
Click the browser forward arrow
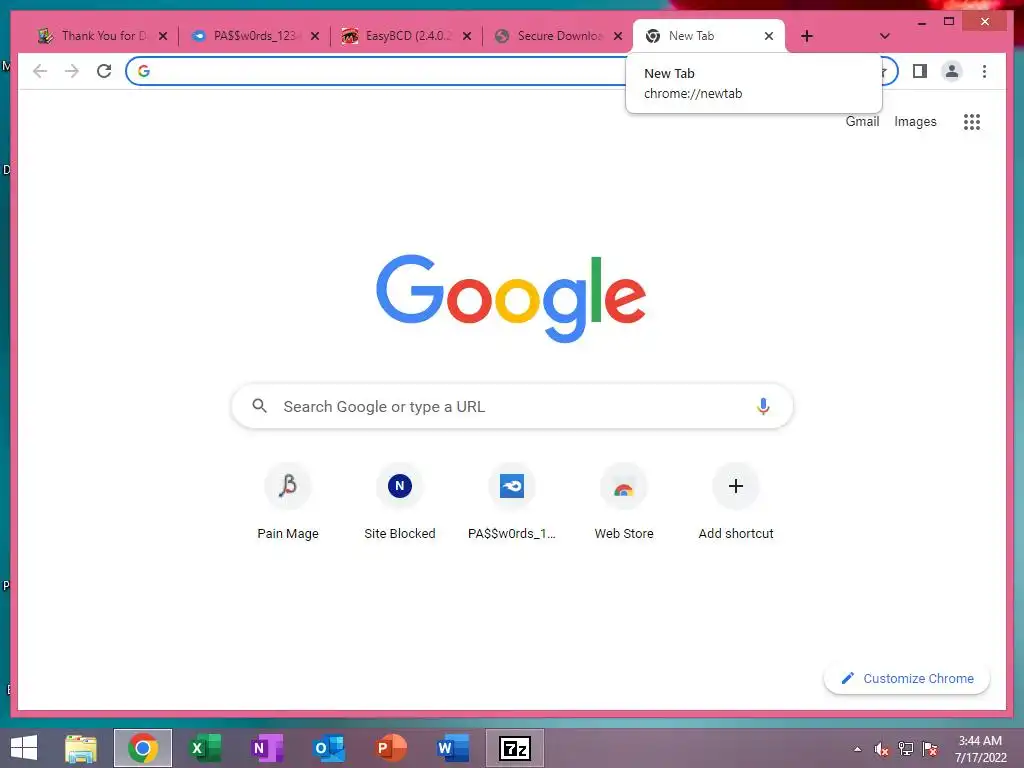point(72,71)
